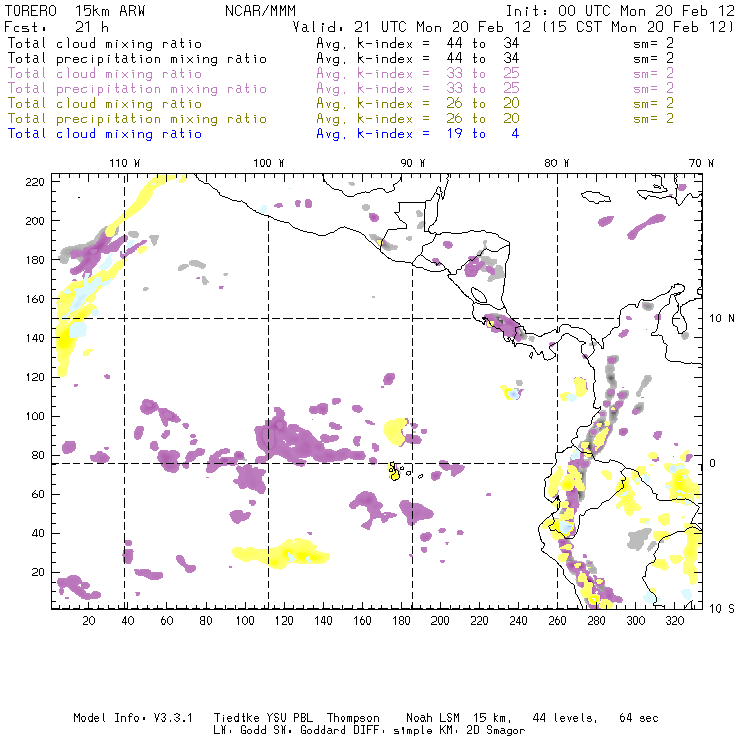Click the black "Total precipitation mixing ratio" legend line
The width and height of the screenshot is (740, 740).
[x=137, y=59]
